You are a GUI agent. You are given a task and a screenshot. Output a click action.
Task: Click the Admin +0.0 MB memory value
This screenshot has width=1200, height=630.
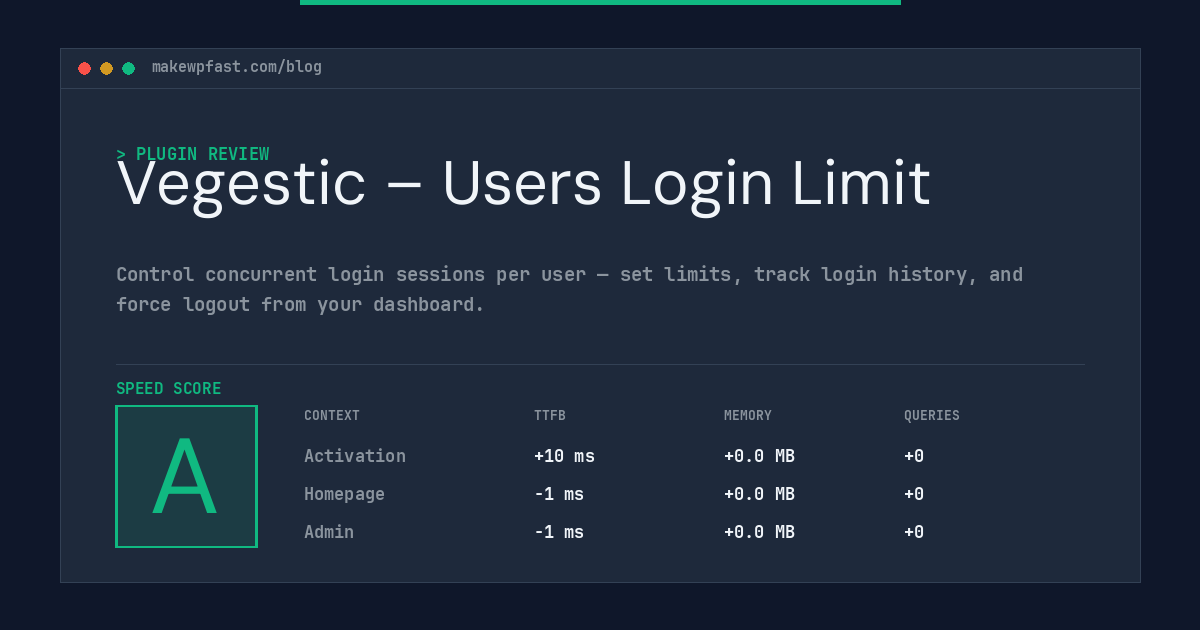(x=759, y=532)
